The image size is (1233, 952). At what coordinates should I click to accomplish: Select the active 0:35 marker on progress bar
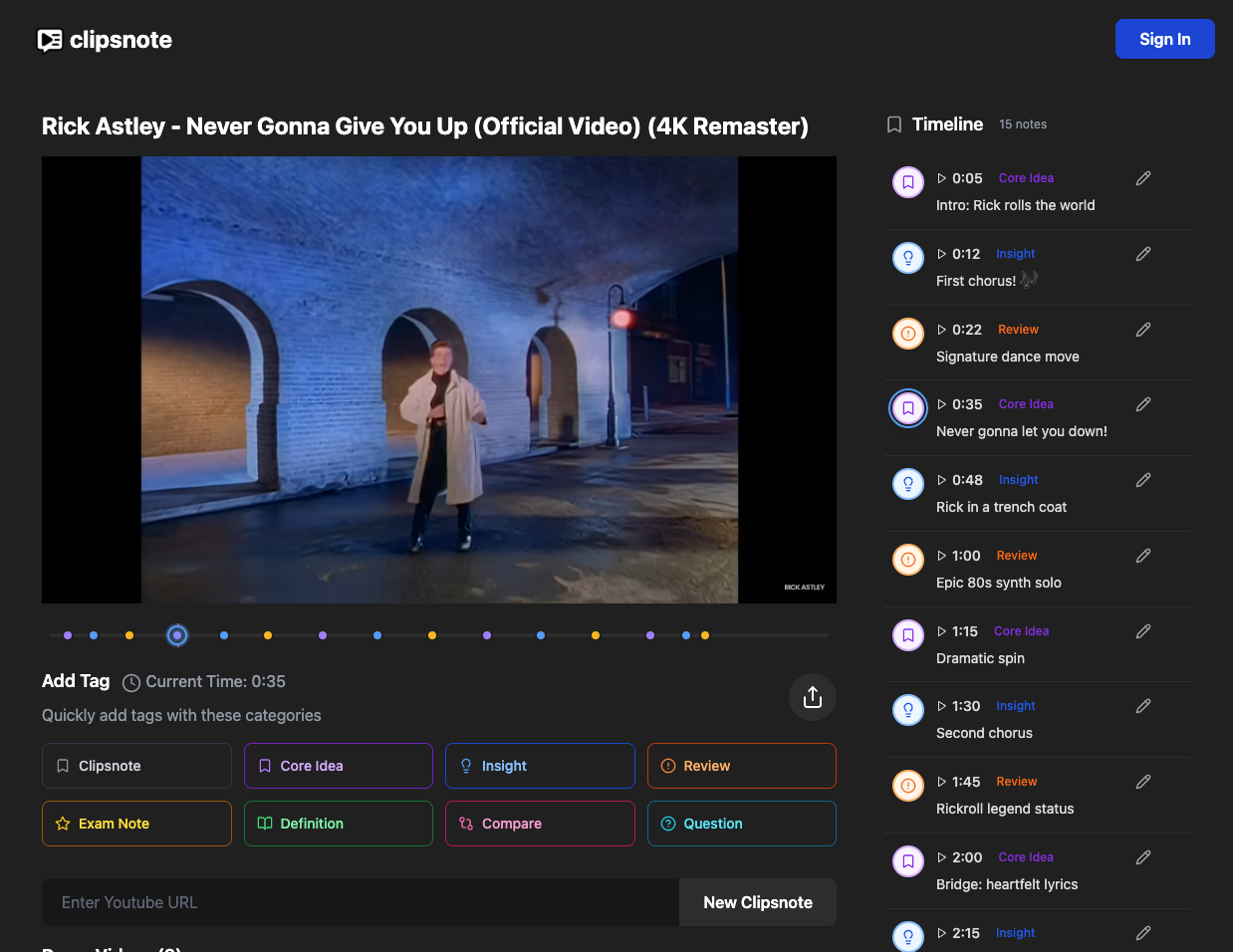coord(177,635)
